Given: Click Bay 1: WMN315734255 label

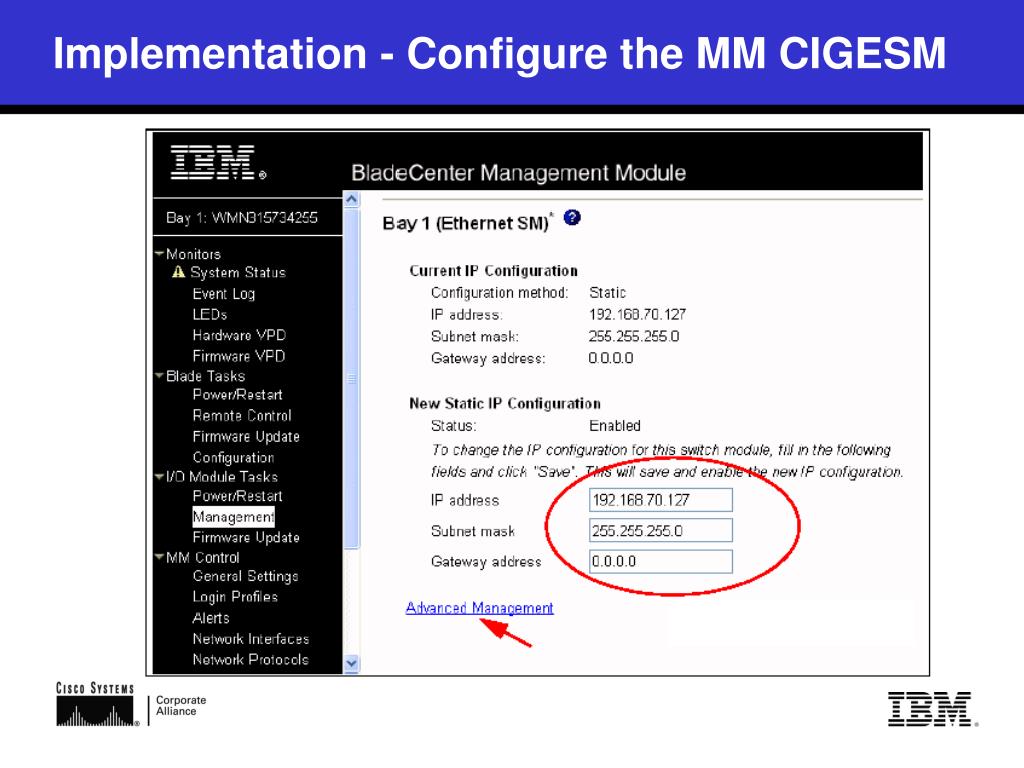Looking at the screenshot, I should point(242,217).
